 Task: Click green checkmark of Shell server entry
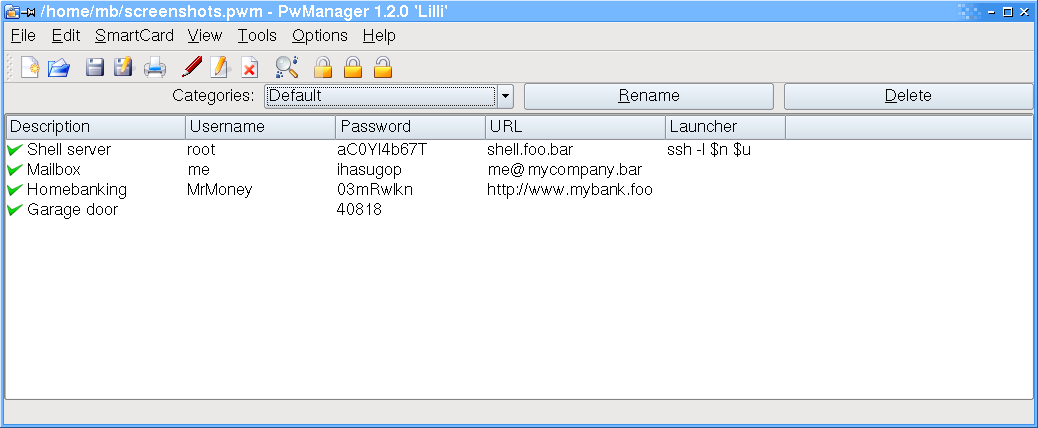tap(15, 150)
